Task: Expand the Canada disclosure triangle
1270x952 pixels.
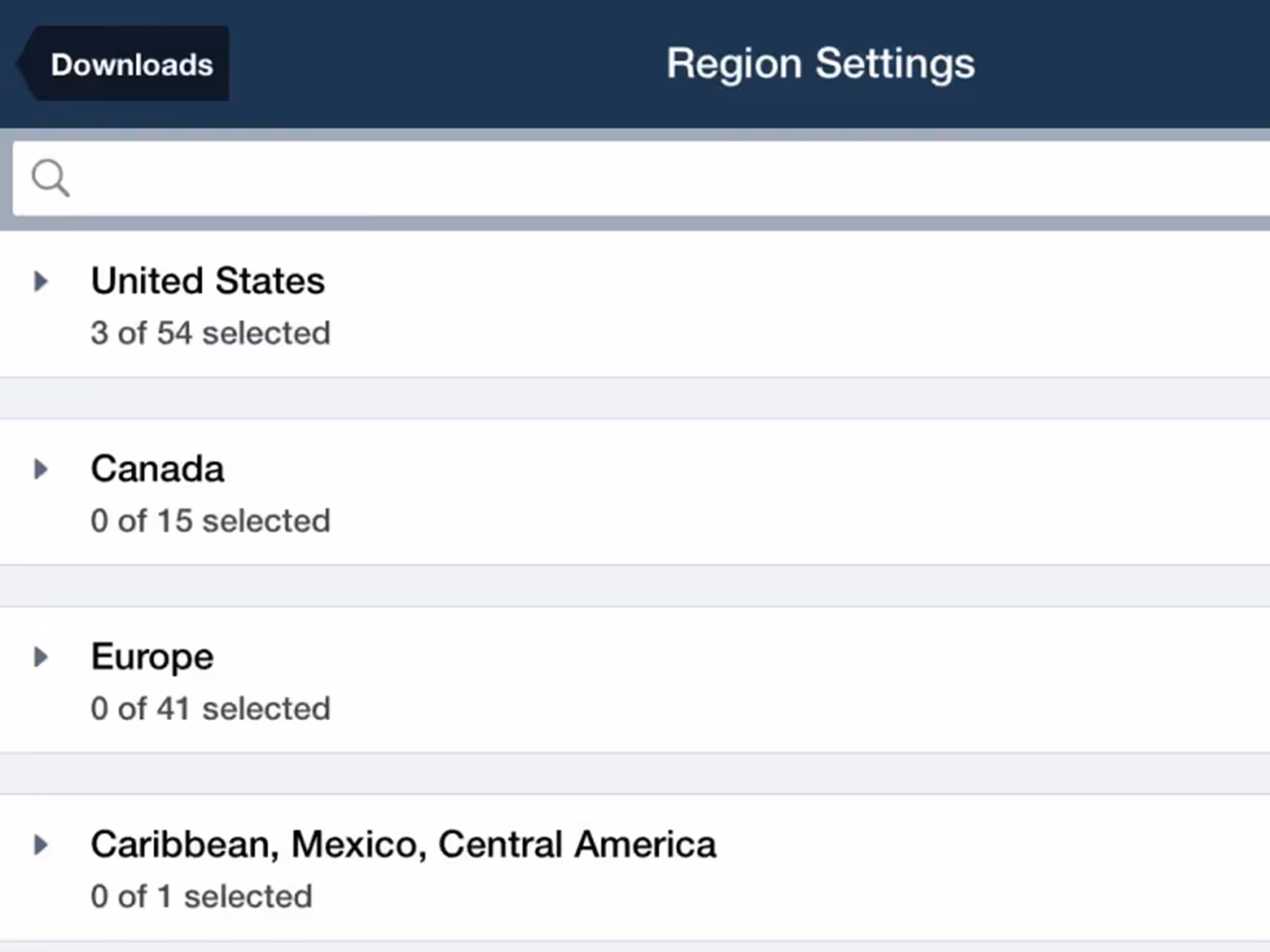Action: (41, 469)
